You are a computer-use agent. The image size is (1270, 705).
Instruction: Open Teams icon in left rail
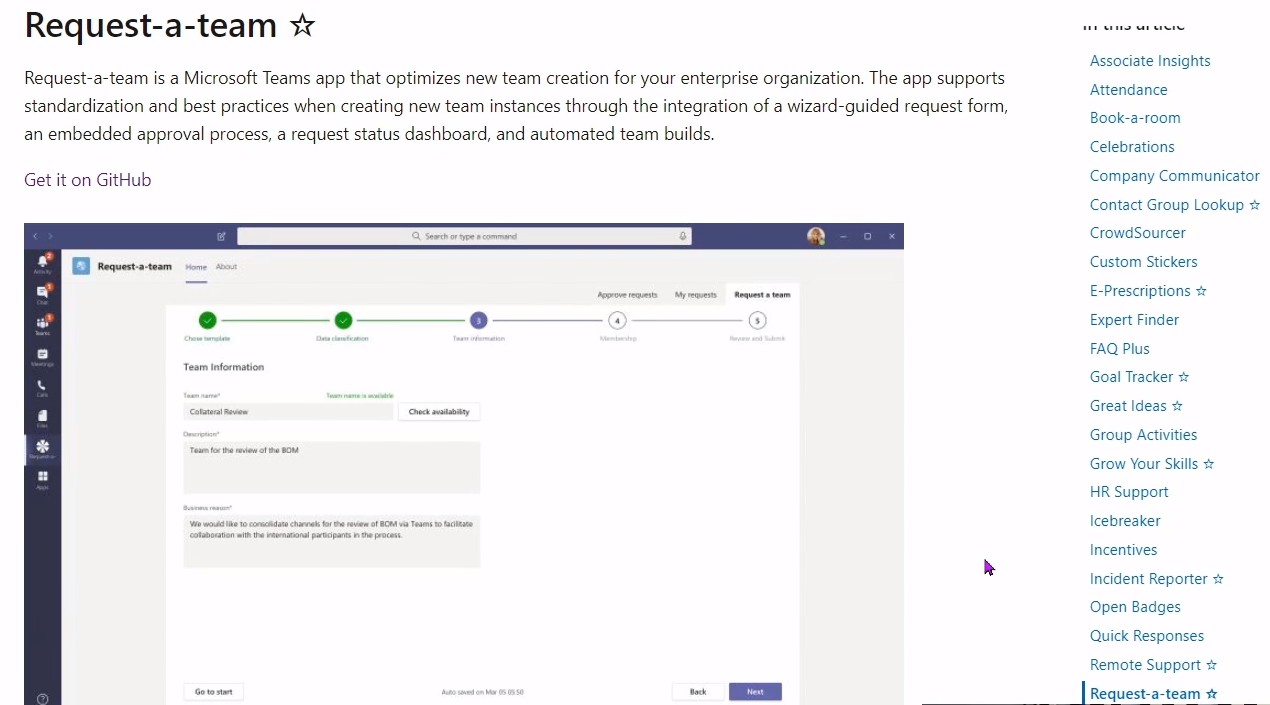pos(42,324)
